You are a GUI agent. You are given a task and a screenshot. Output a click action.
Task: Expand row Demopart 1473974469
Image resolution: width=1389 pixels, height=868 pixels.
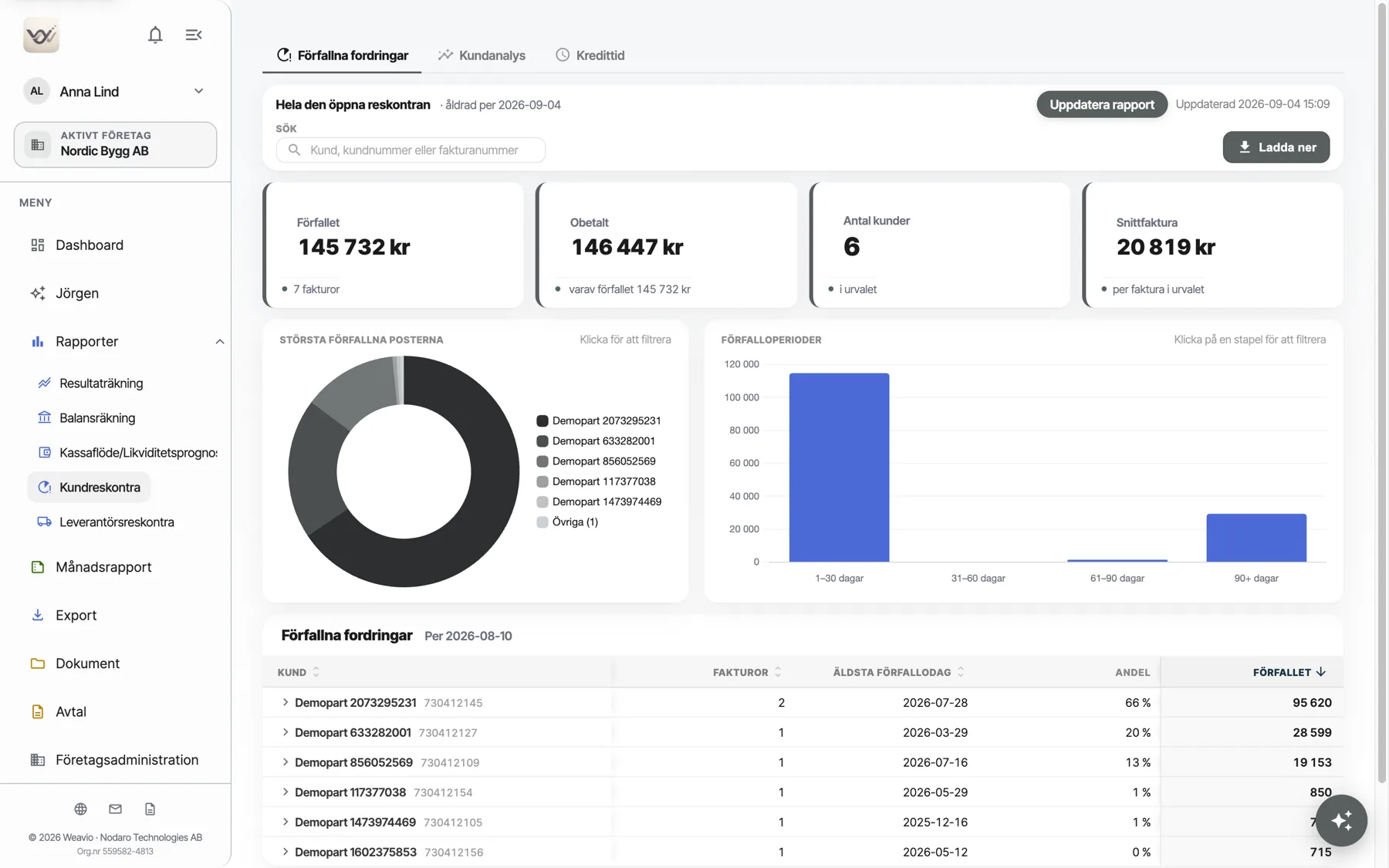(286, 822)
